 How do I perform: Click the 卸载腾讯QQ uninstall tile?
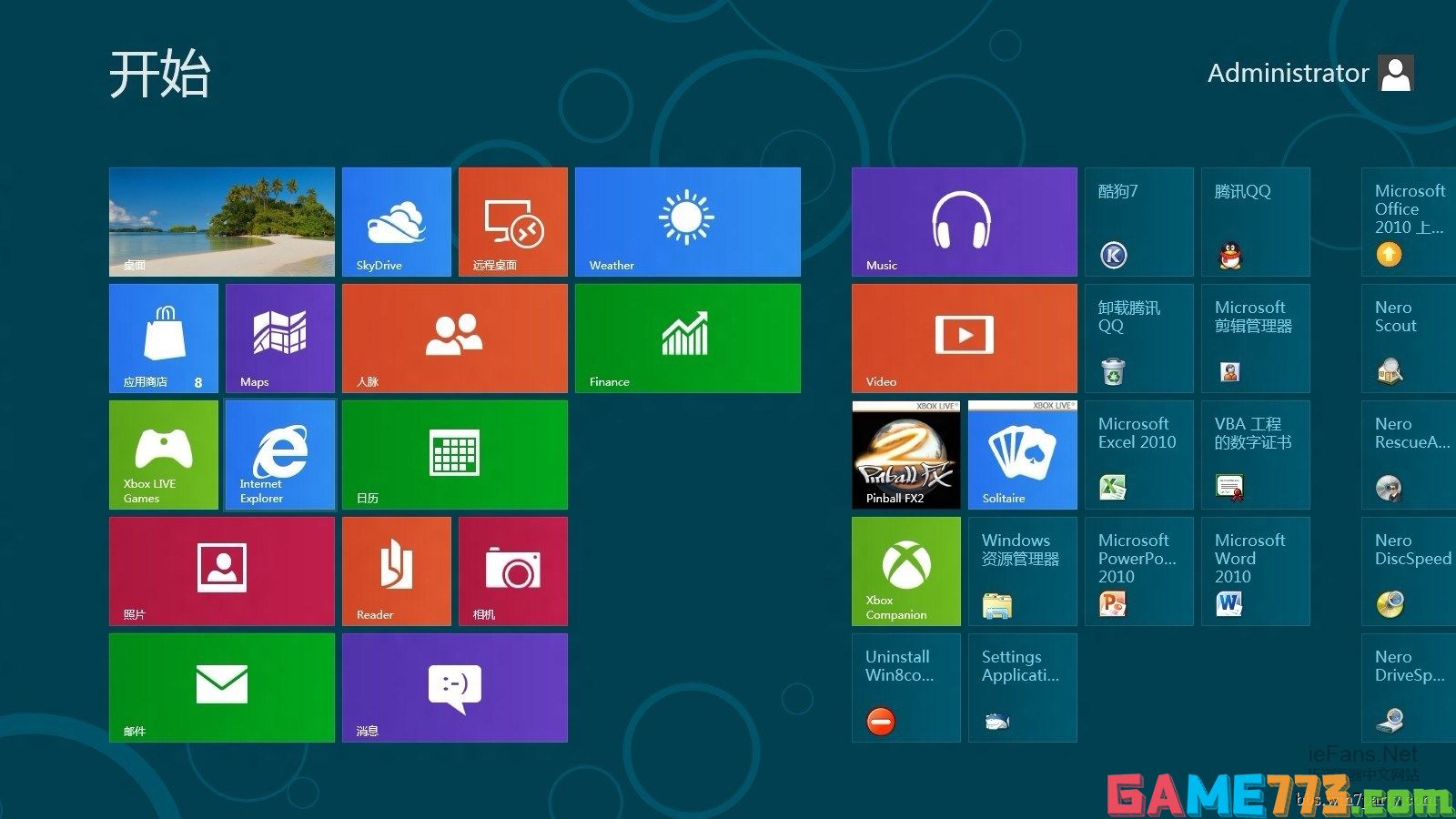pos(1139,339)
